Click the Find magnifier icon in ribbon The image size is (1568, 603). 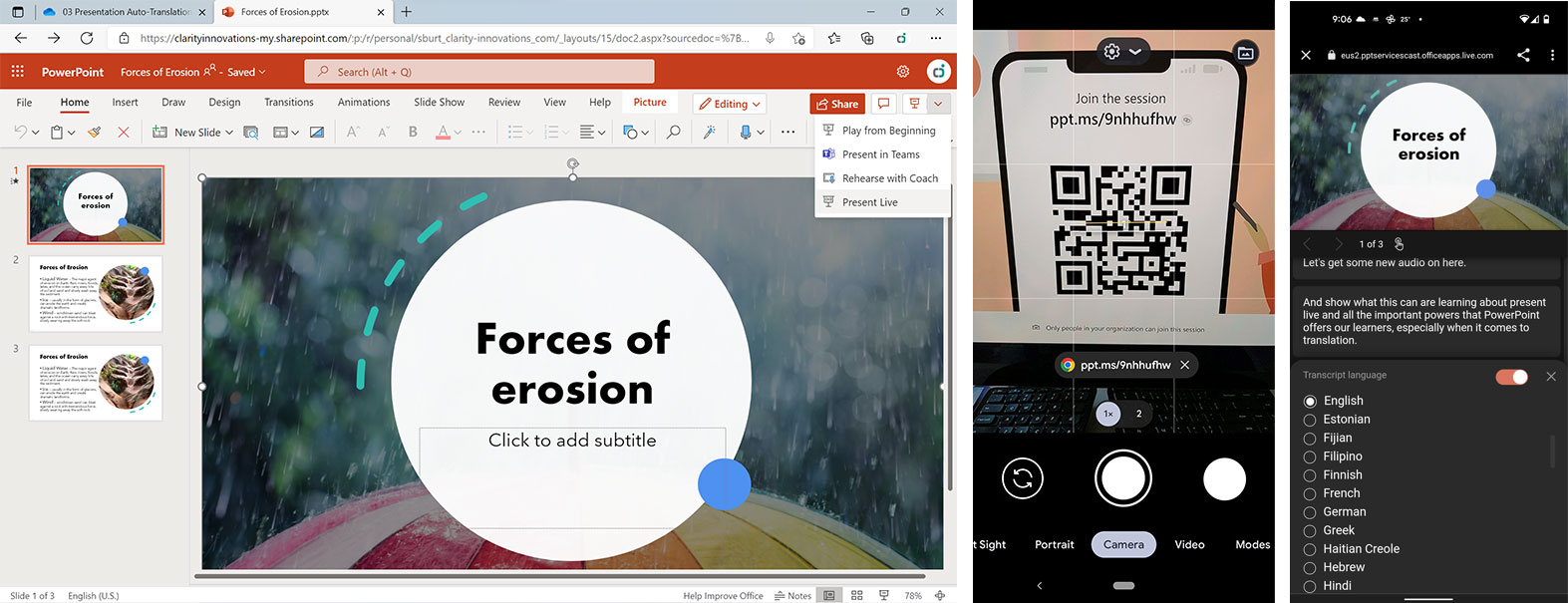pyautogui.click(x=674, y=132)
